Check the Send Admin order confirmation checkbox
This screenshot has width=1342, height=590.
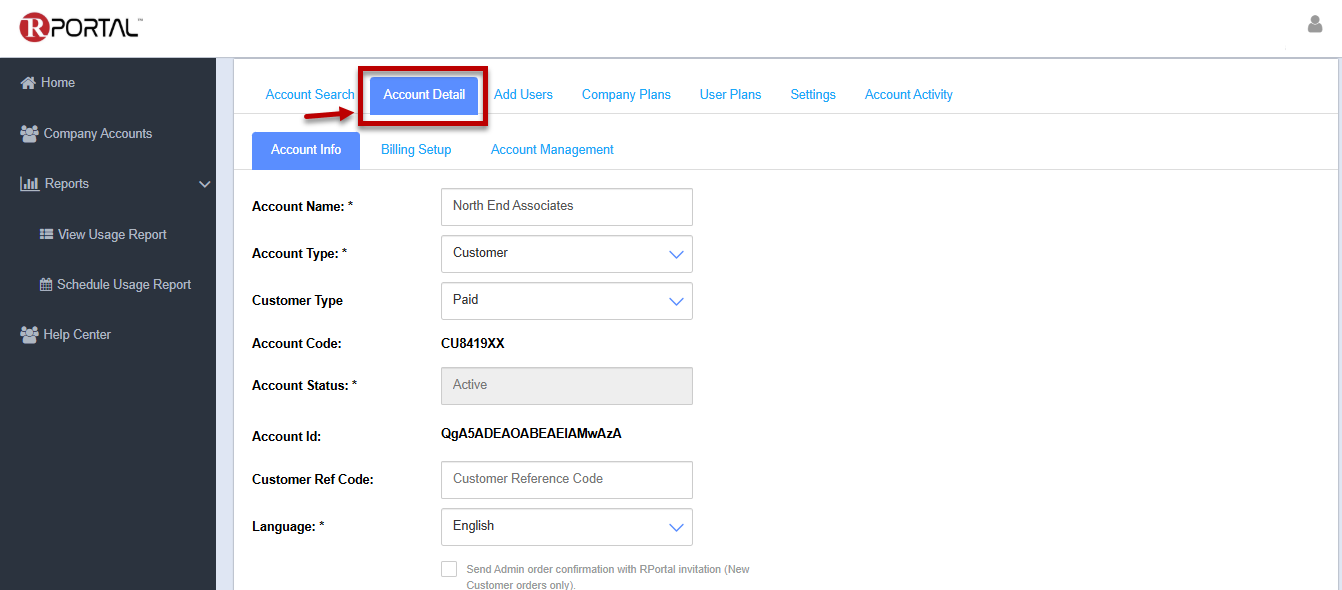(x=449, y=569)
